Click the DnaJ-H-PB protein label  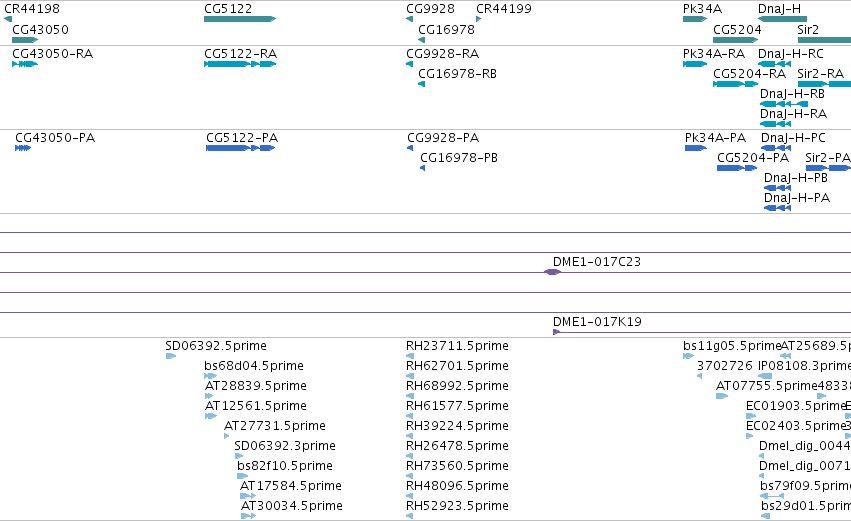point(796,179)
